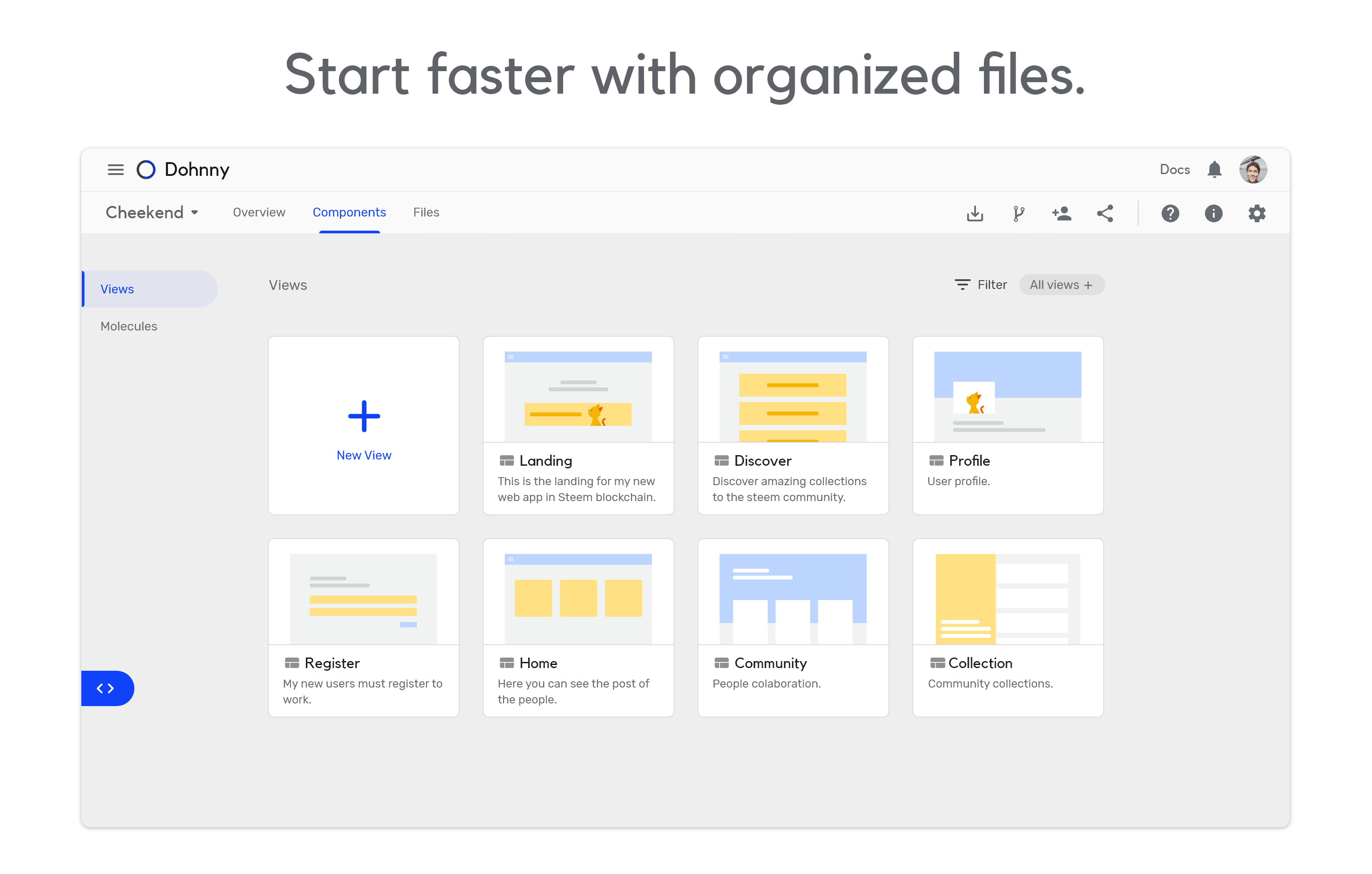This screenshot has width=1372, height=874.
Task: Open the branch/fork icon
Action: [x=1019, y=213]
